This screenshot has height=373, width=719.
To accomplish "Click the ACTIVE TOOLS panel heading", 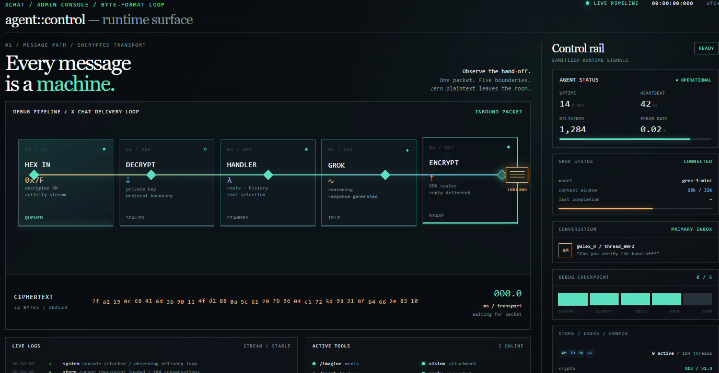I will point(331,346).
